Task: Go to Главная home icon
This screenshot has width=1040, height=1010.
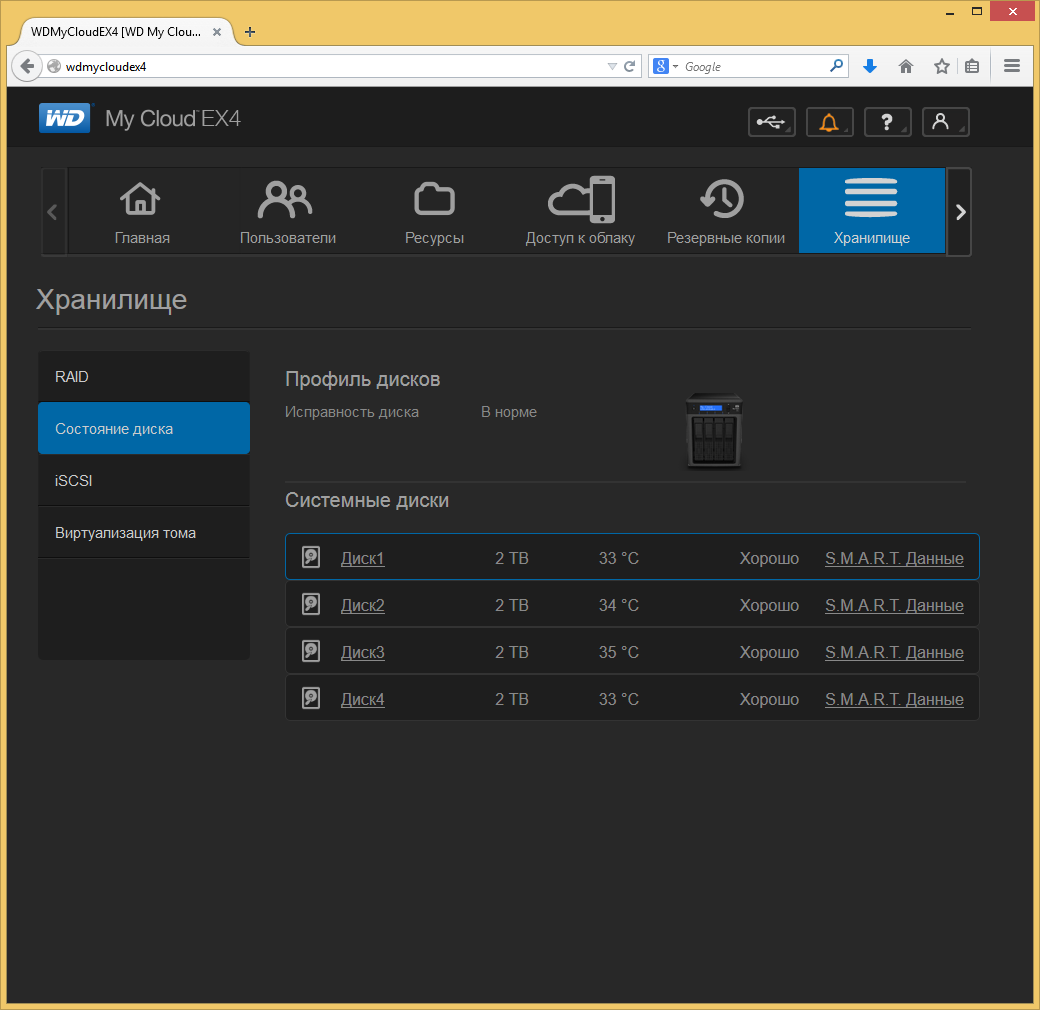Action: click(142, 211)
